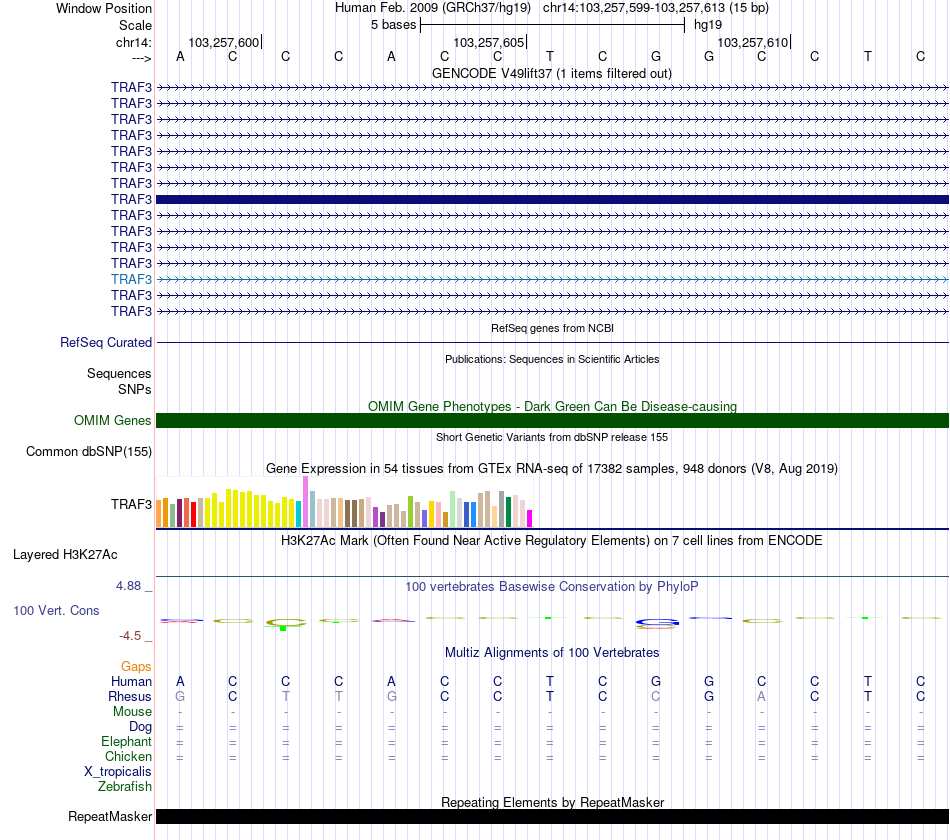Click the Scale track label
The width and height of the screenshot is (950, 840).
pos(135,25)
